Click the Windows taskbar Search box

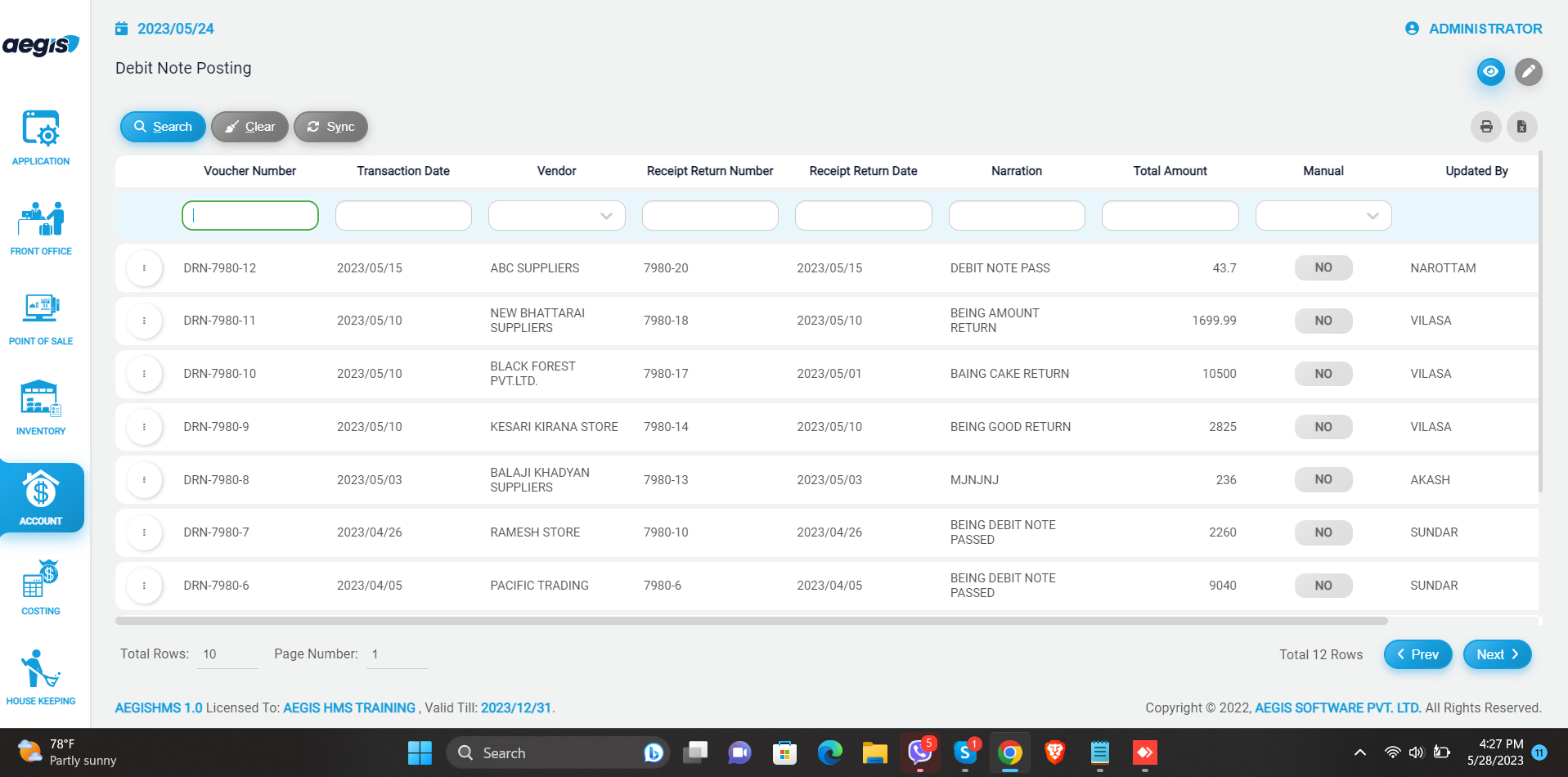point(557,752)
